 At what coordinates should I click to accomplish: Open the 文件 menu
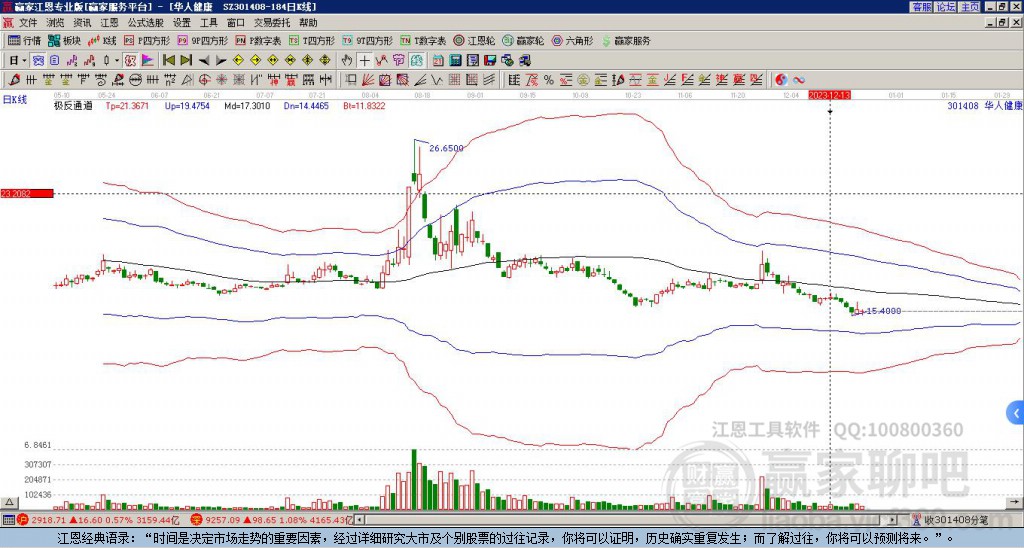pos(27,23)
